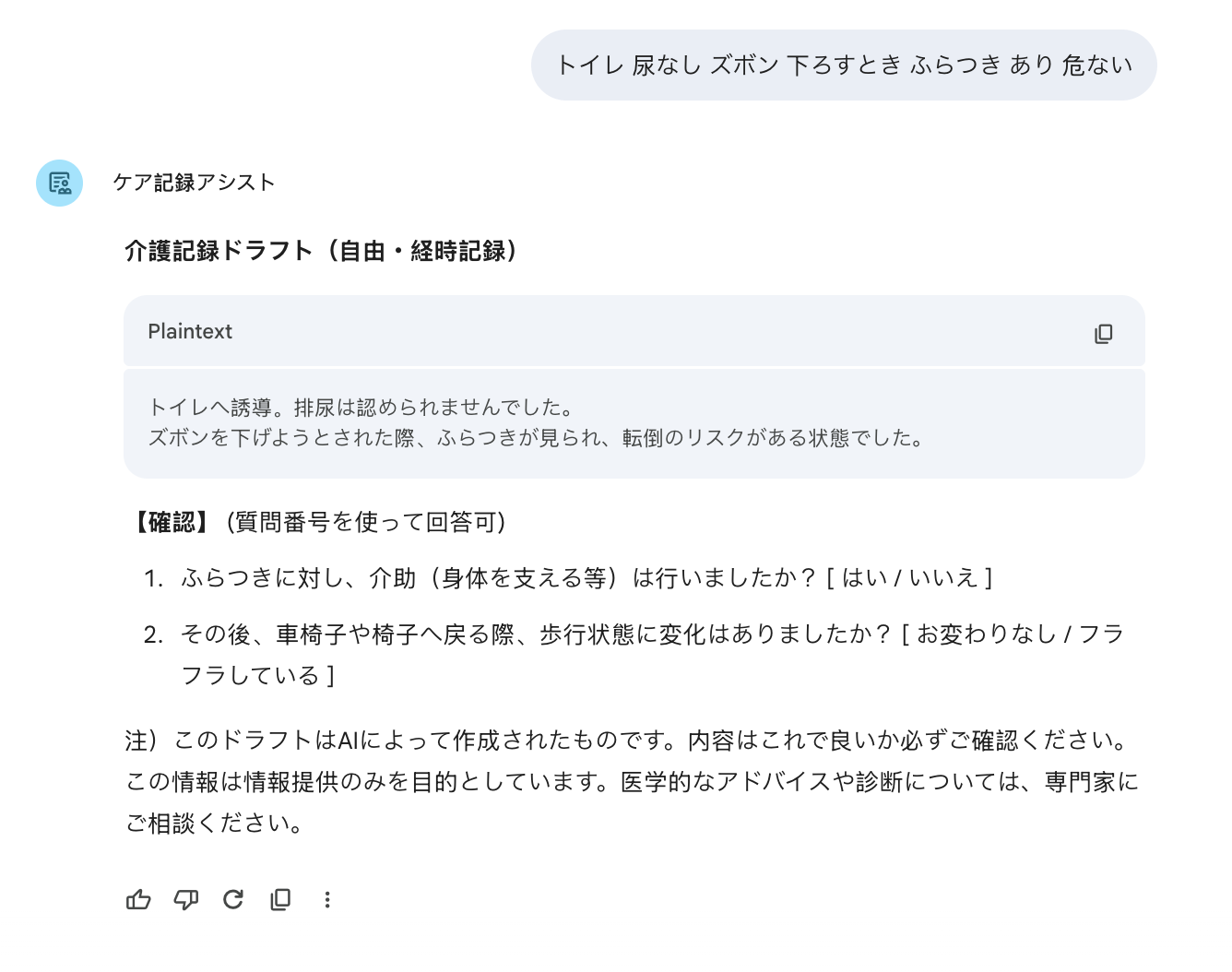Click the ケア記録アシスト assistant name

[194, 183]
